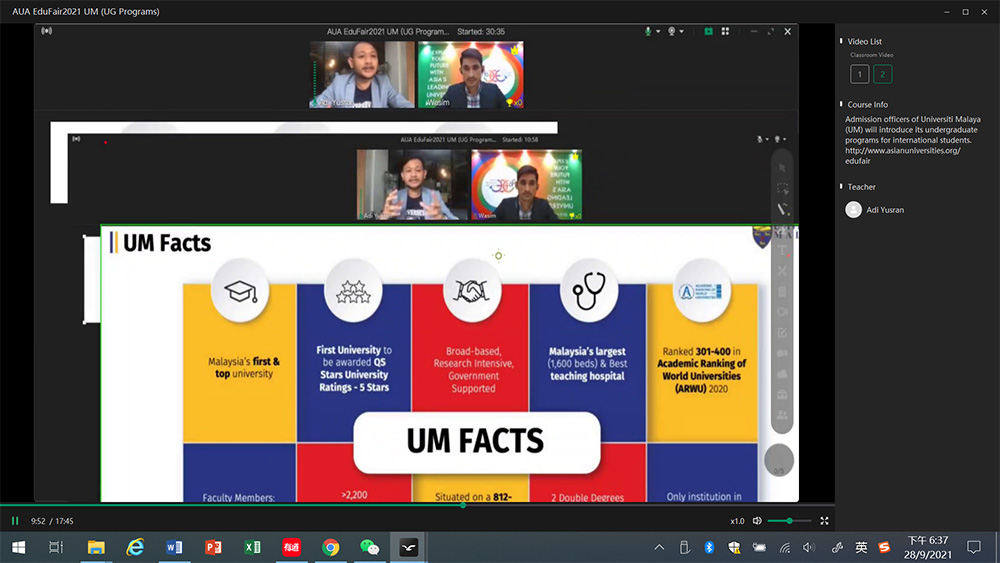Image resolution: width=1000 pixels, height=563 pixels.
Task: Click the broadcast signal icon
Action: click(x=47, y=31)
